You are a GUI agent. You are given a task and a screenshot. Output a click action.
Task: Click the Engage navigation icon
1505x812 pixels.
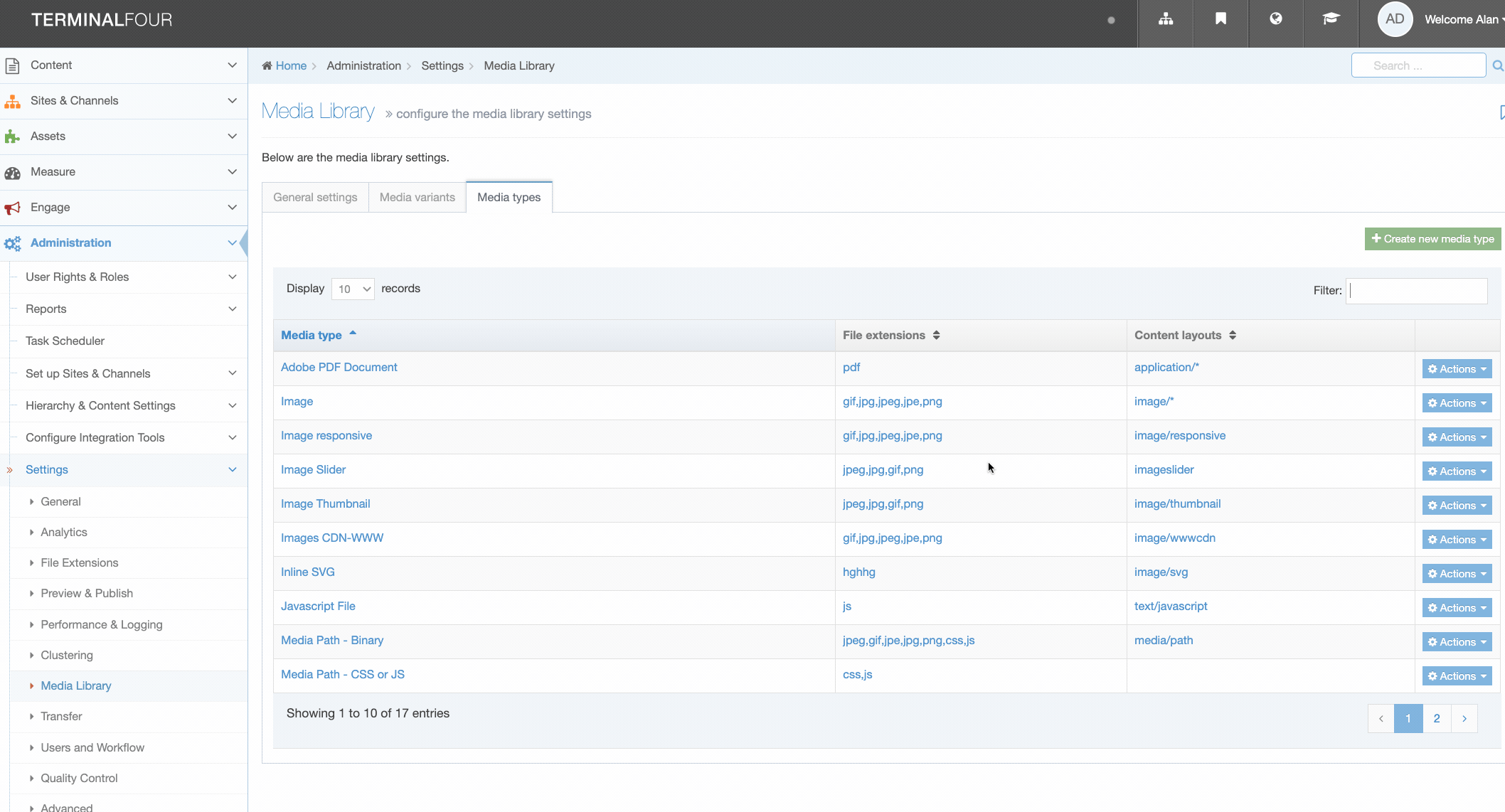point(14,207)
